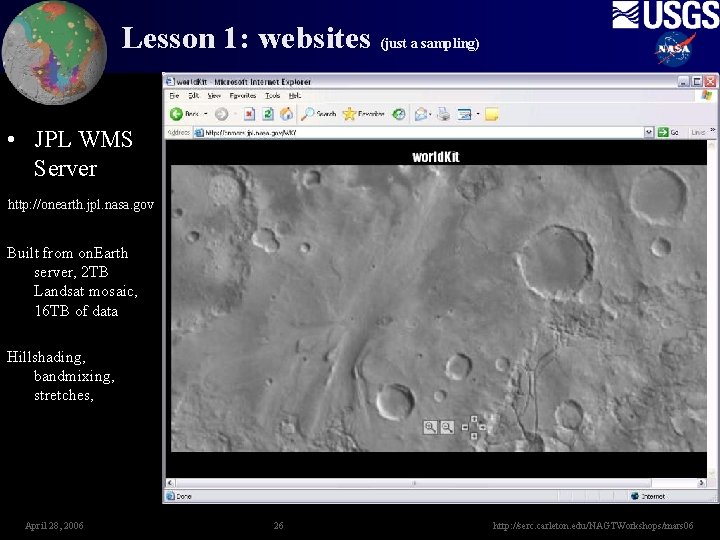Image resolution: width=720 pixels, height=540 pixels.
Task: Open the onearth.jpl.nasa.gov link
Action: pos(81,204)
